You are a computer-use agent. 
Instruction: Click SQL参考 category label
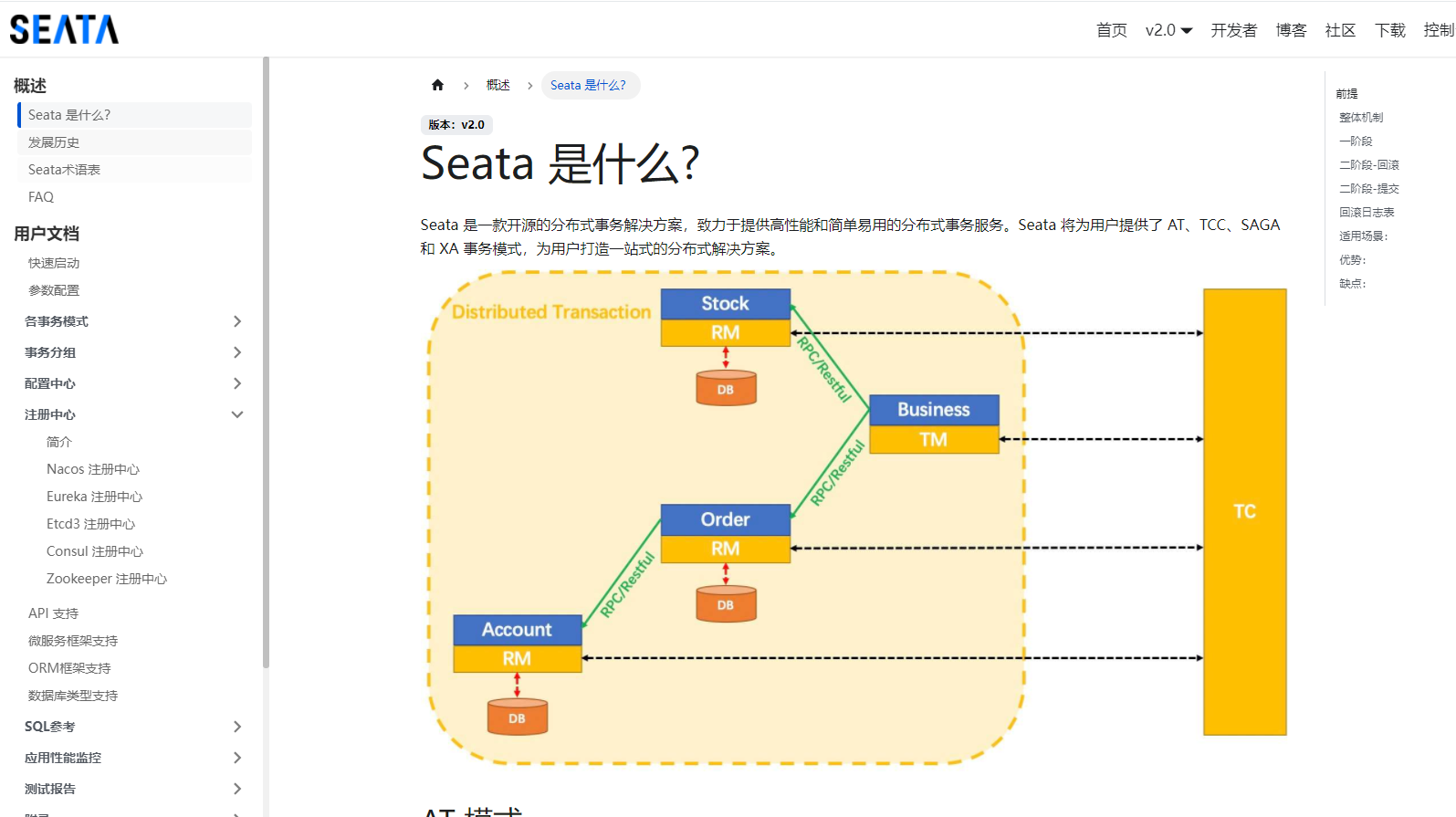(x=50, y=727)
